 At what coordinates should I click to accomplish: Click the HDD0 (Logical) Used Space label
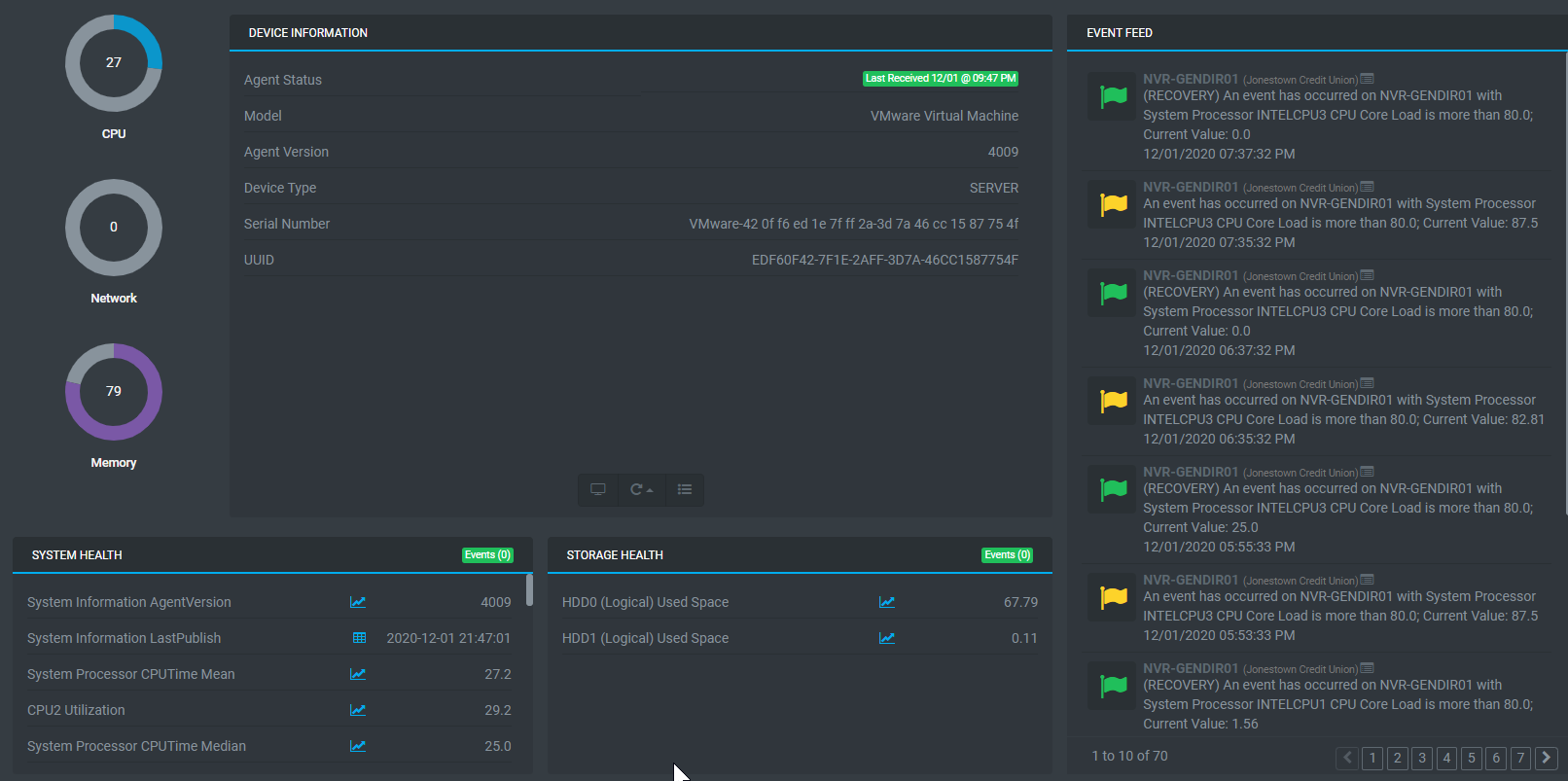(645, 602)
